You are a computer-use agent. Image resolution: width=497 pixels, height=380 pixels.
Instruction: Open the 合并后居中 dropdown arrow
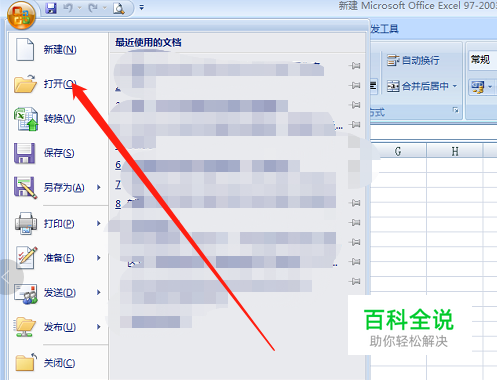pyautogui.click(x=455, y=86)
